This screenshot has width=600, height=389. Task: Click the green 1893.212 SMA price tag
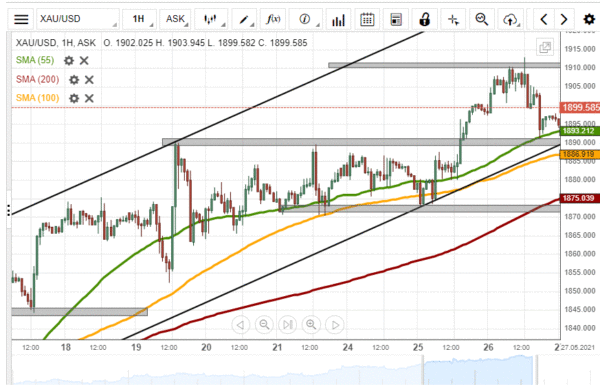pyautogui.click(x=580, y=131)
